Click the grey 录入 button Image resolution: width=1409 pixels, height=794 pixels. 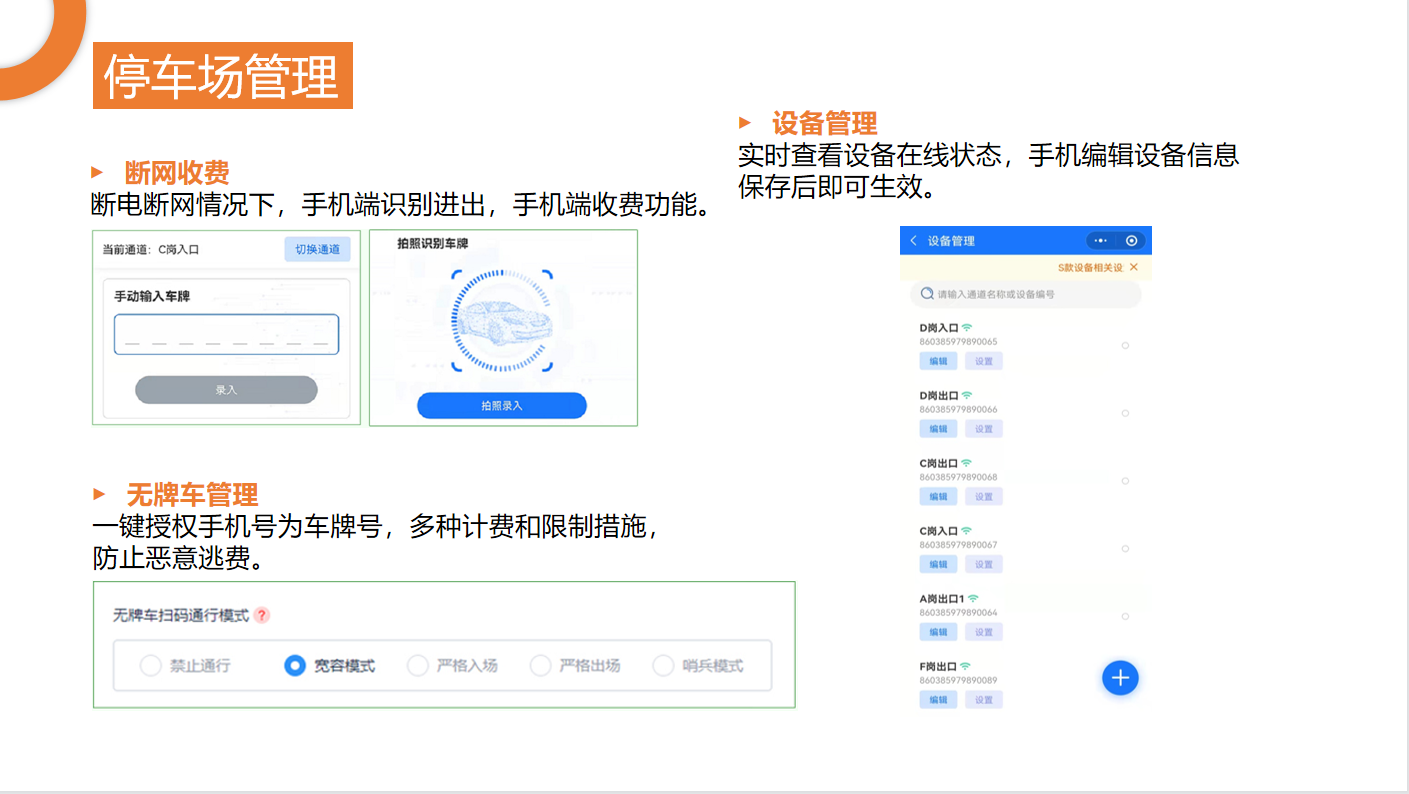click(x=226, y=390)
